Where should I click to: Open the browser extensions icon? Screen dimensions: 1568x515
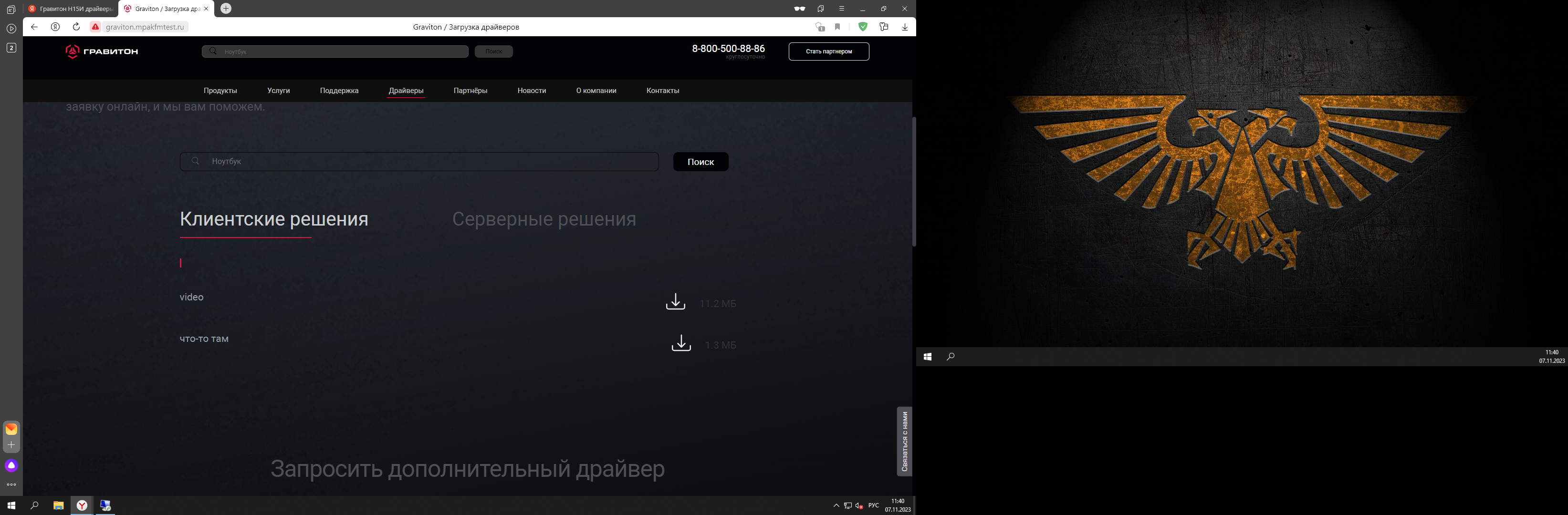coord(884,27)
